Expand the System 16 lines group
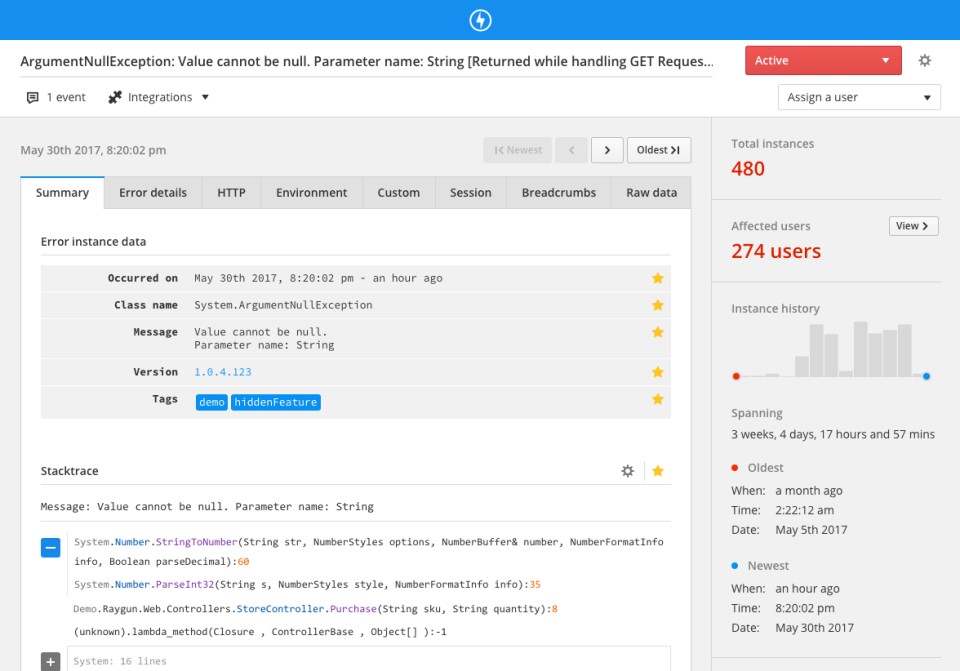Screen dimensions: 960x671 (x=51, y=661)
